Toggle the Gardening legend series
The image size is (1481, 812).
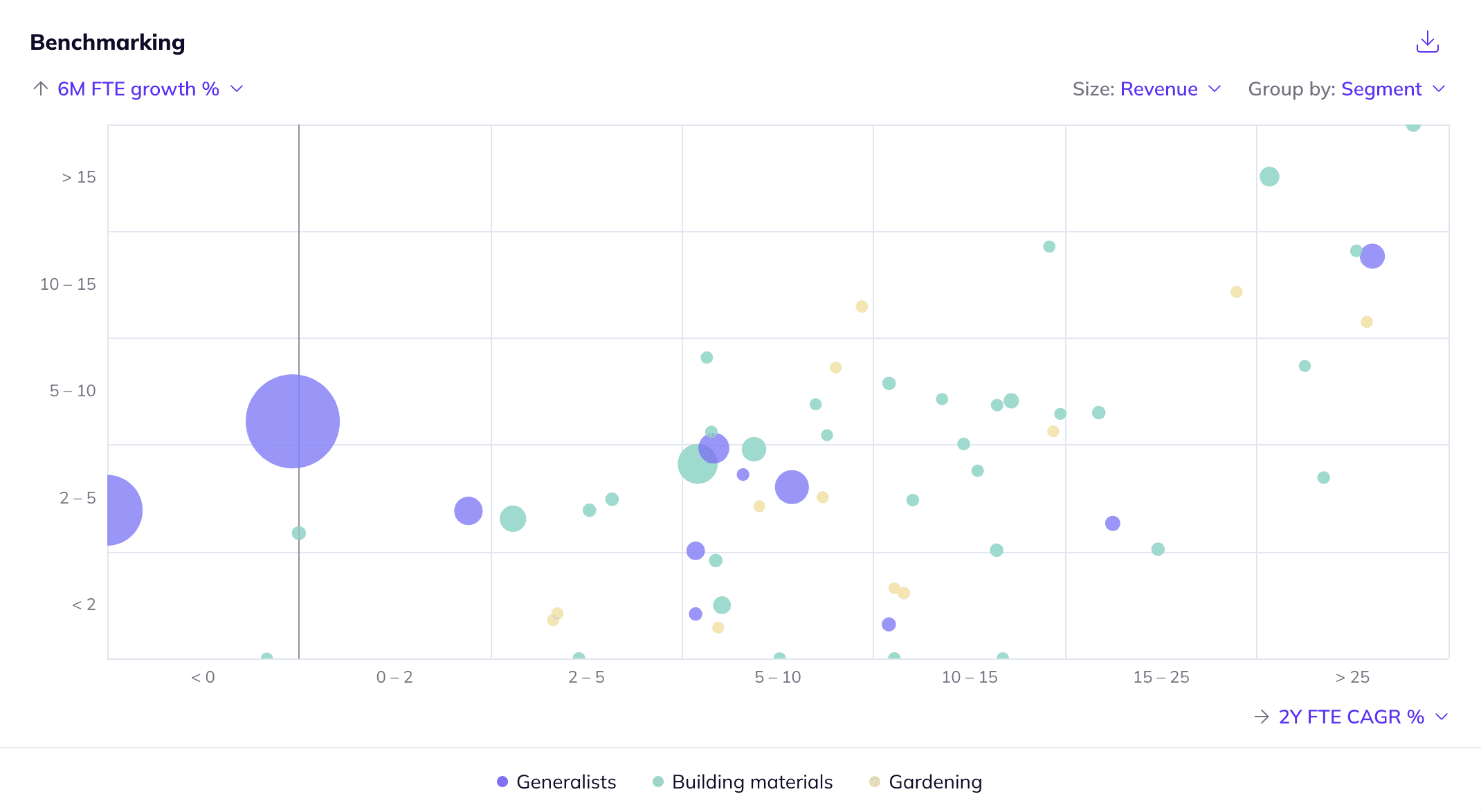point(934,782)
